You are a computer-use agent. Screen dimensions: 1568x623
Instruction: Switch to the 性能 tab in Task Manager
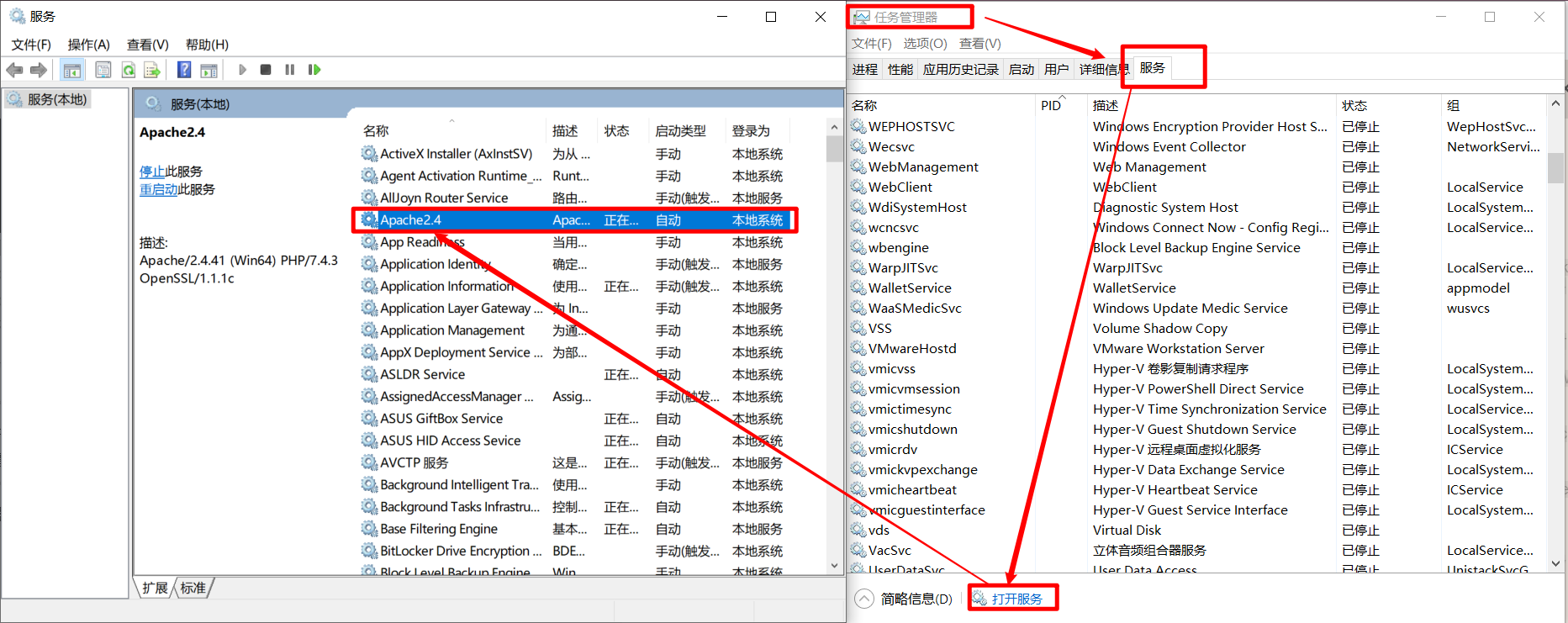pos(900,69)
